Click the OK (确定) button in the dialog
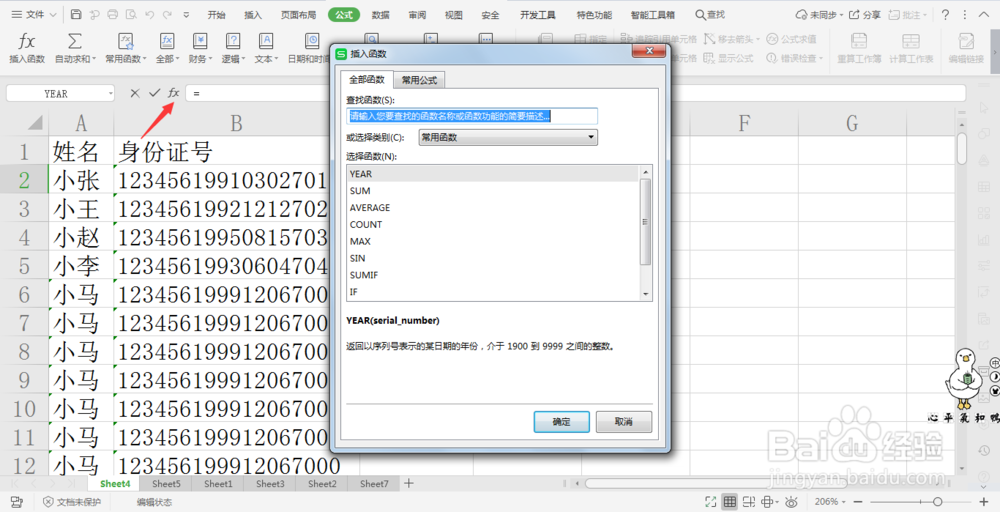1000x512 pixels. (x=561, y=421)
